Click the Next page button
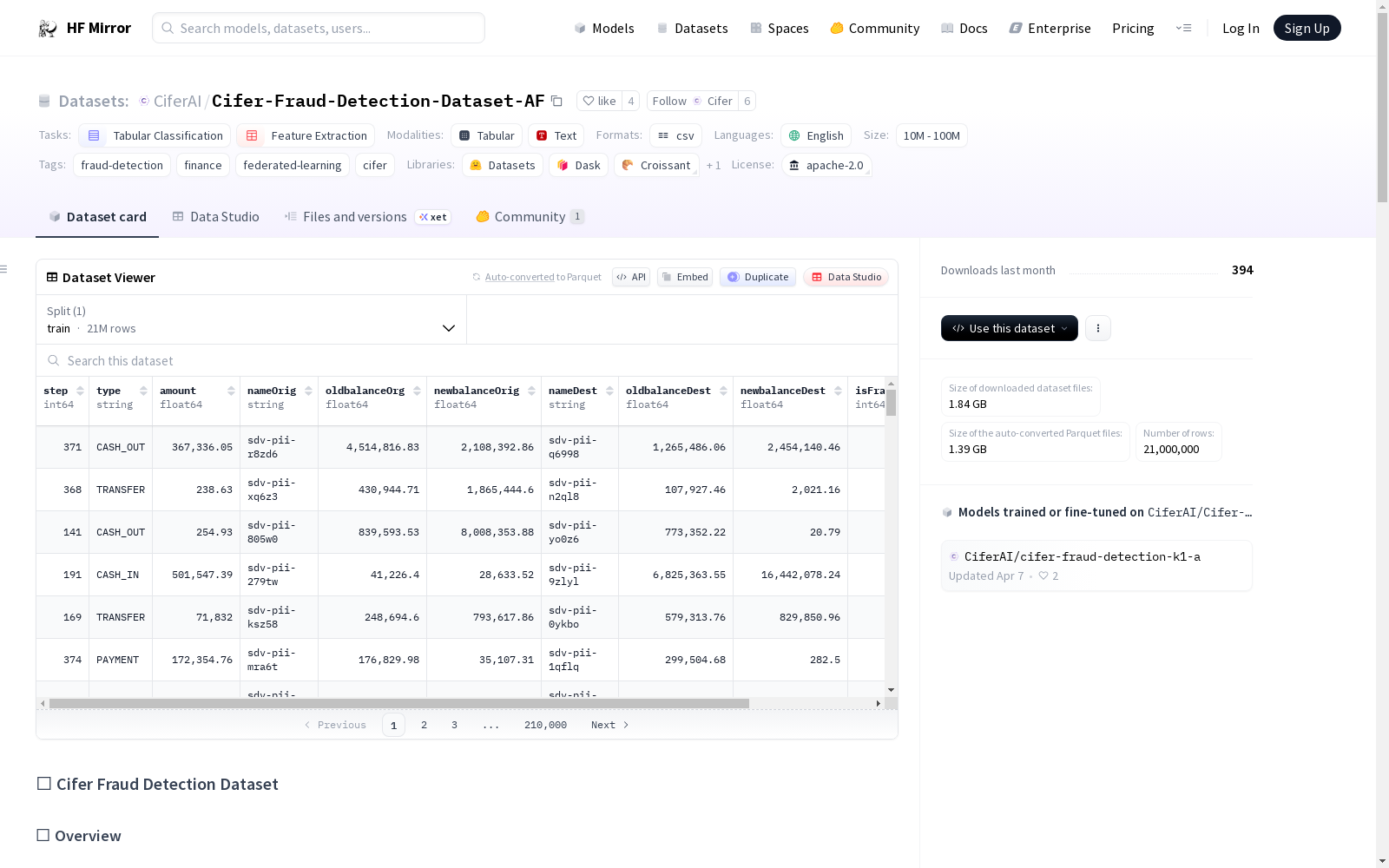Viewport: 1389px width, 868px height. (610, 725)
